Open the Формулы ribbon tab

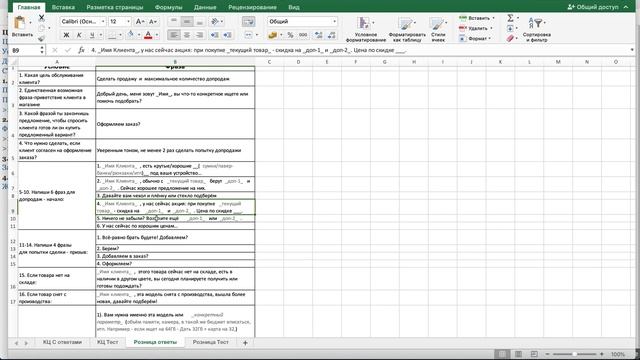tap(169, 7)
